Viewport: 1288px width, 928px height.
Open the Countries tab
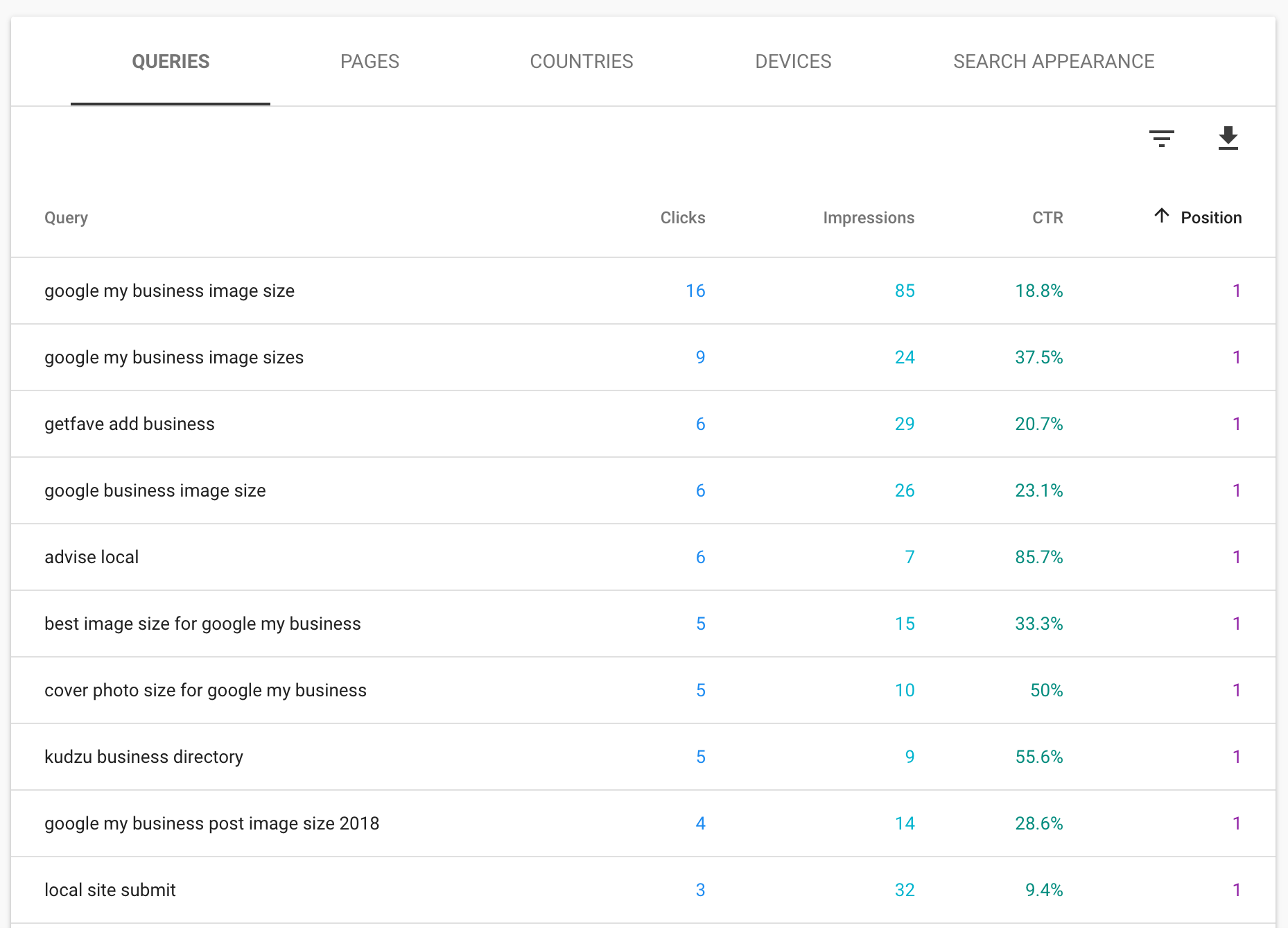click(x=581, y=62)
